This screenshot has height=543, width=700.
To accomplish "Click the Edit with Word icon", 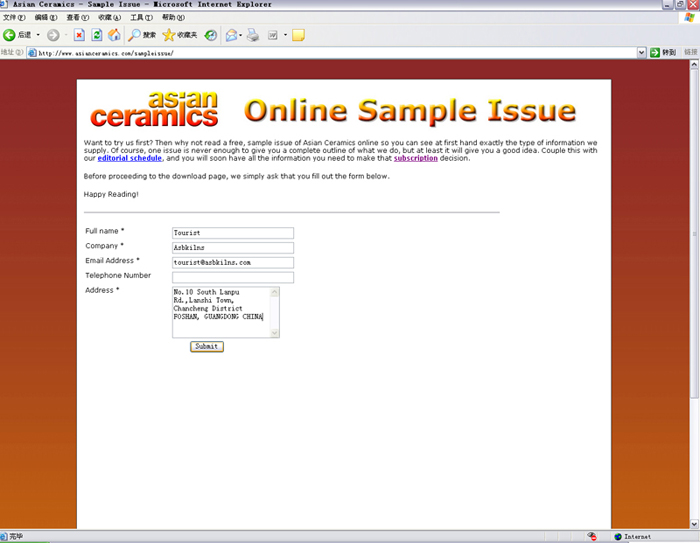I will 272,35.
